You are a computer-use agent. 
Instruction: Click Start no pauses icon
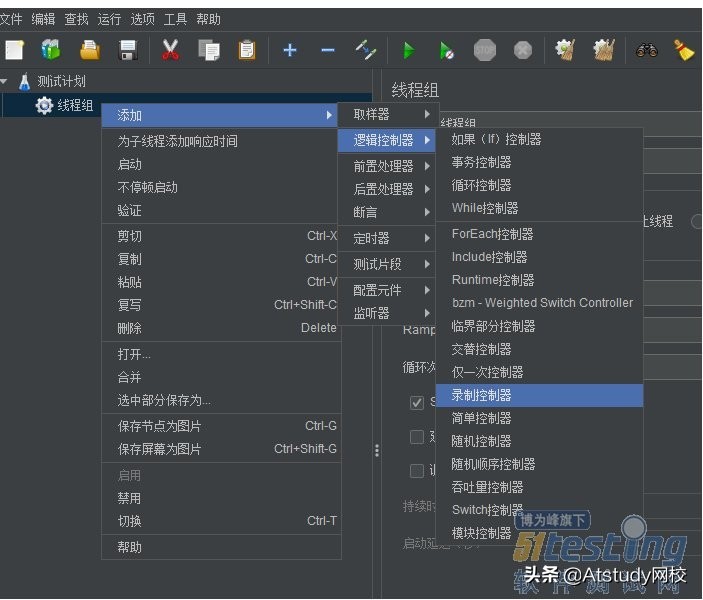point(447,51)
